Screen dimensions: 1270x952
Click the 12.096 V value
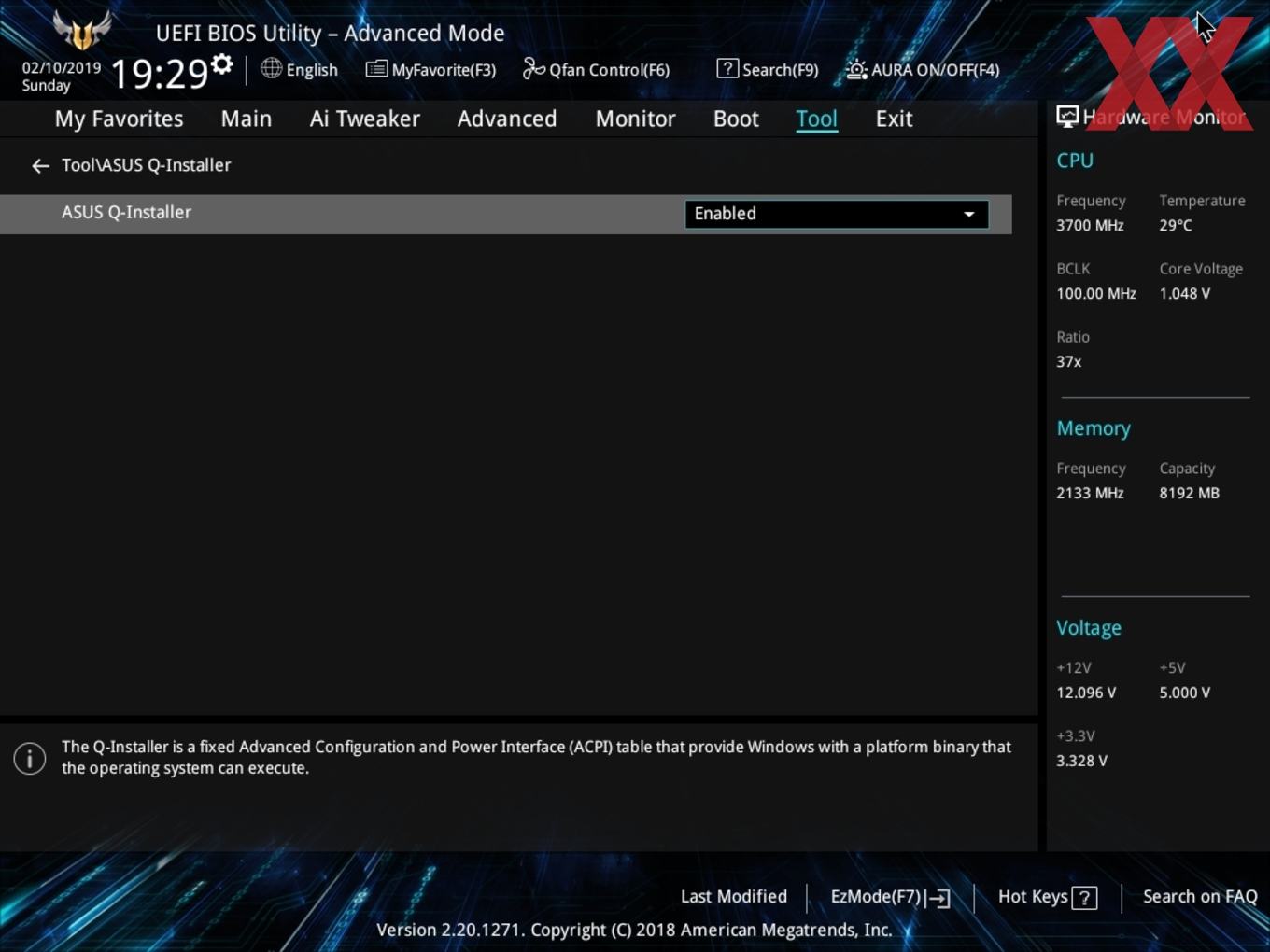[x=1086, y=693]
